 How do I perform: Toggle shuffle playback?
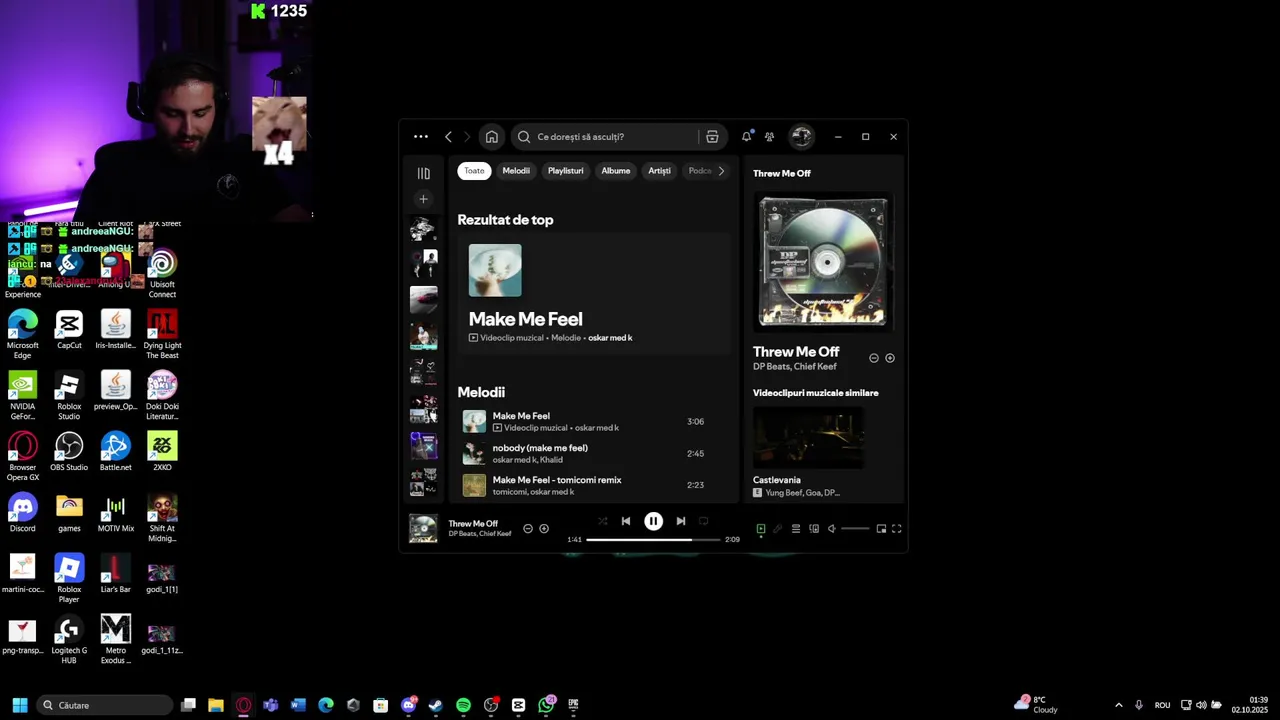point(602,521)
